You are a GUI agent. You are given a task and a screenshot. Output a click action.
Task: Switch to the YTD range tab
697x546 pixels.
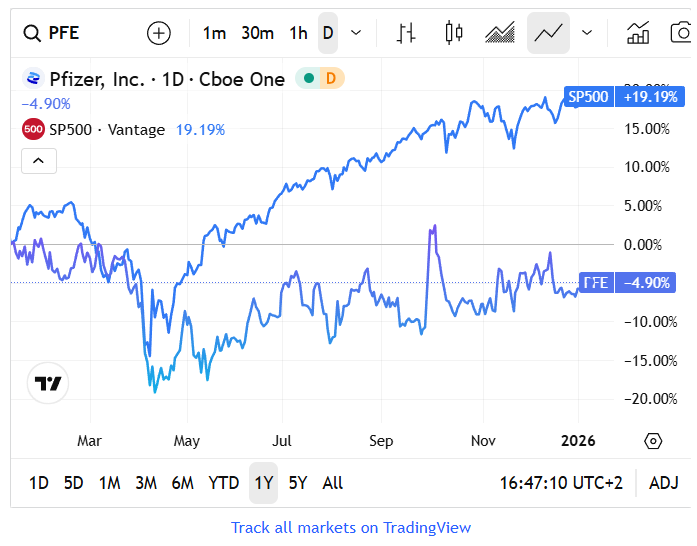click(x=223, y=483)
